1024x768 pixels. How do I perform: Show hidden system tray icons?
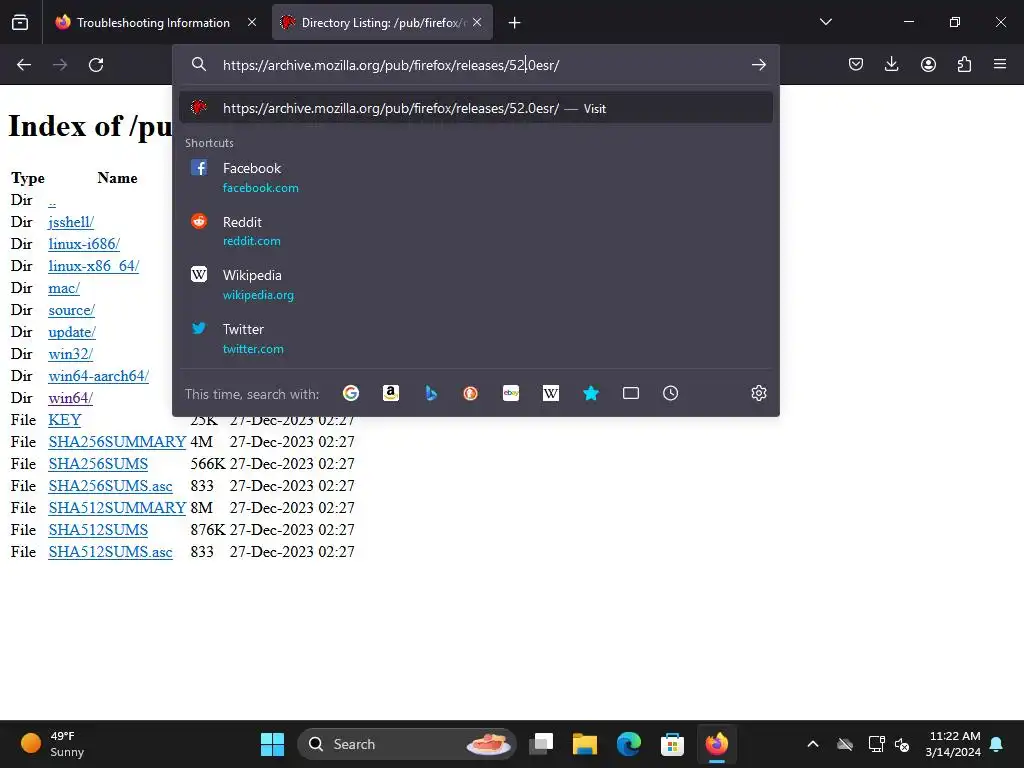pos(812,744)
